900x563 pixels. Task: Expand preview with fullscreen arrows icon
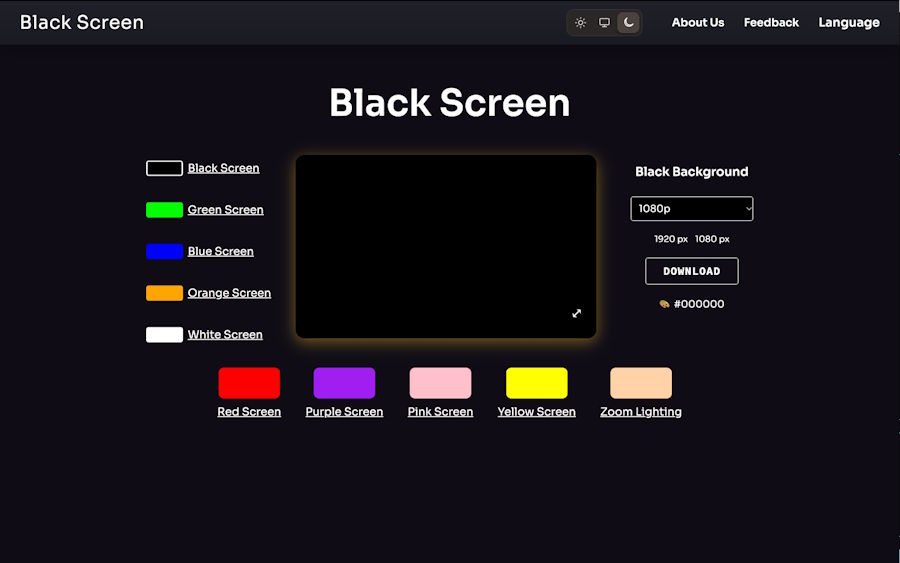pos(577,313)
